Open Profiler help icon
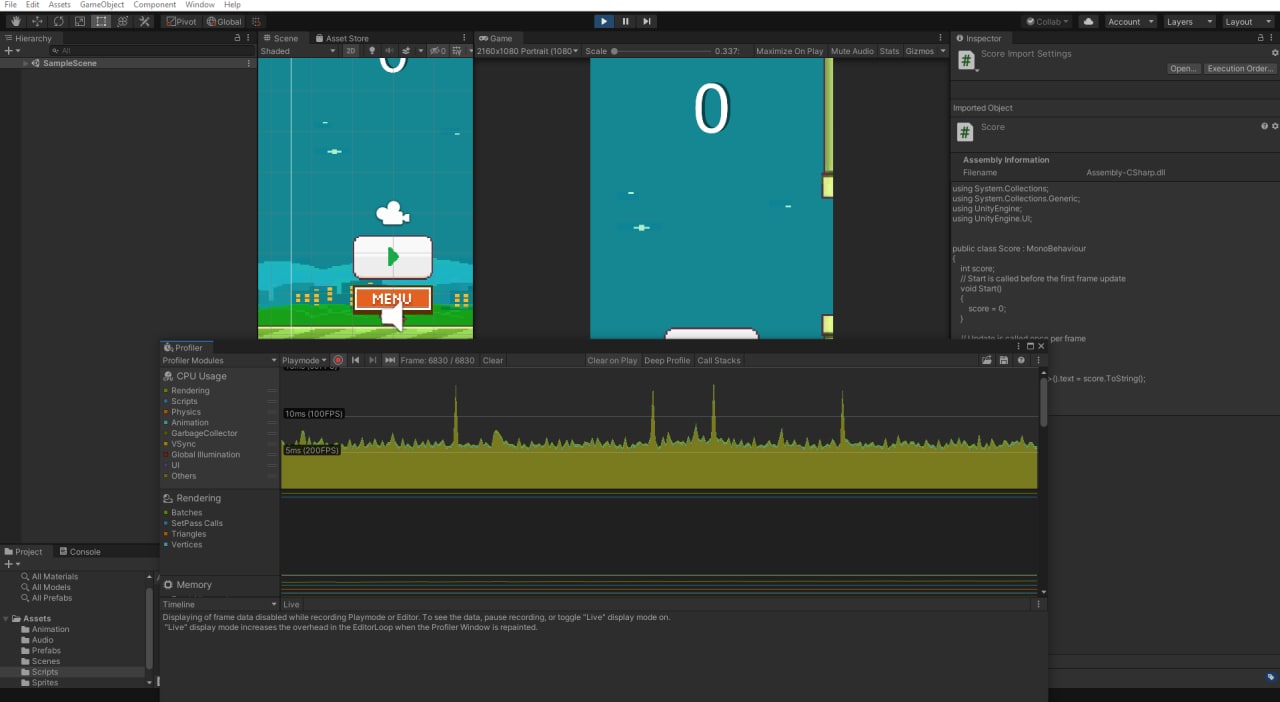The width and height of the screenshot is (1280, 702). point(1021,360)
